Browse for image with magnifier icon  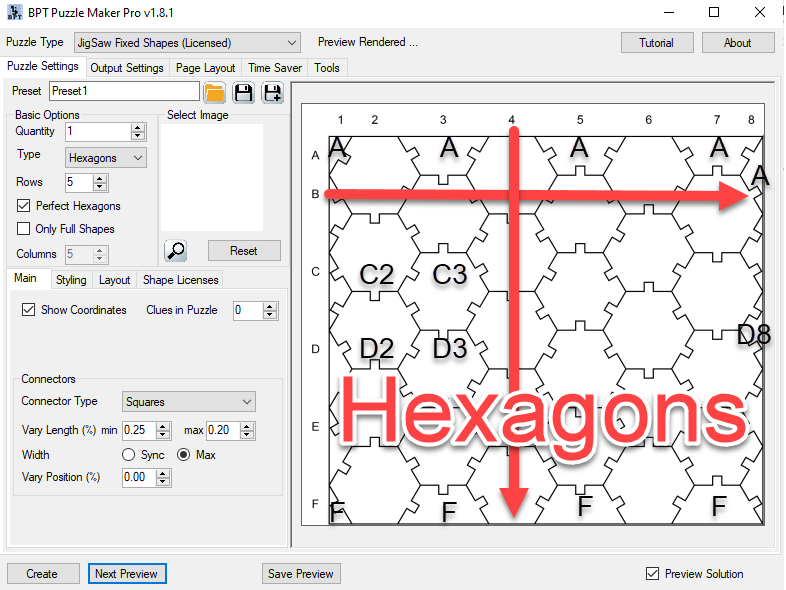[175, 250]
